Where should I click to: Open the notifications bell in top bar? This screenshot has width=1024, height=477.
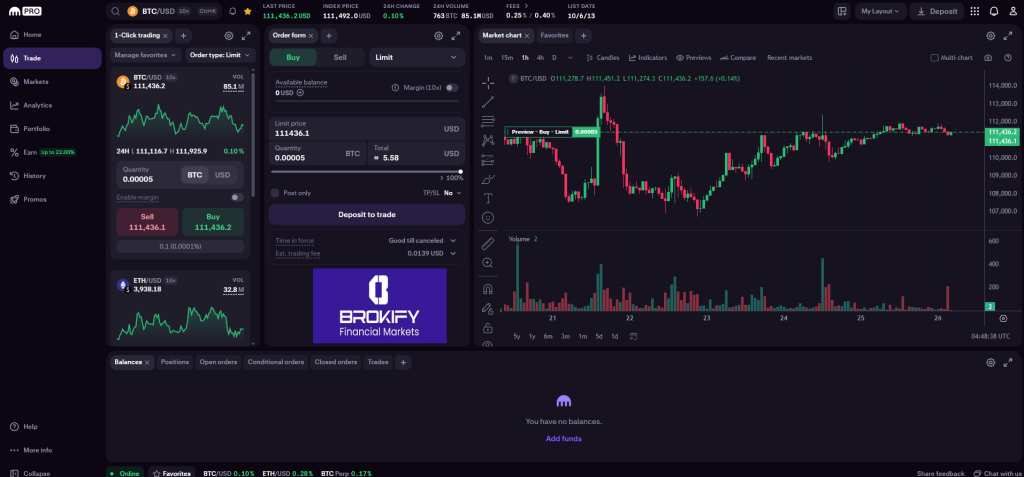coord(994,11)
